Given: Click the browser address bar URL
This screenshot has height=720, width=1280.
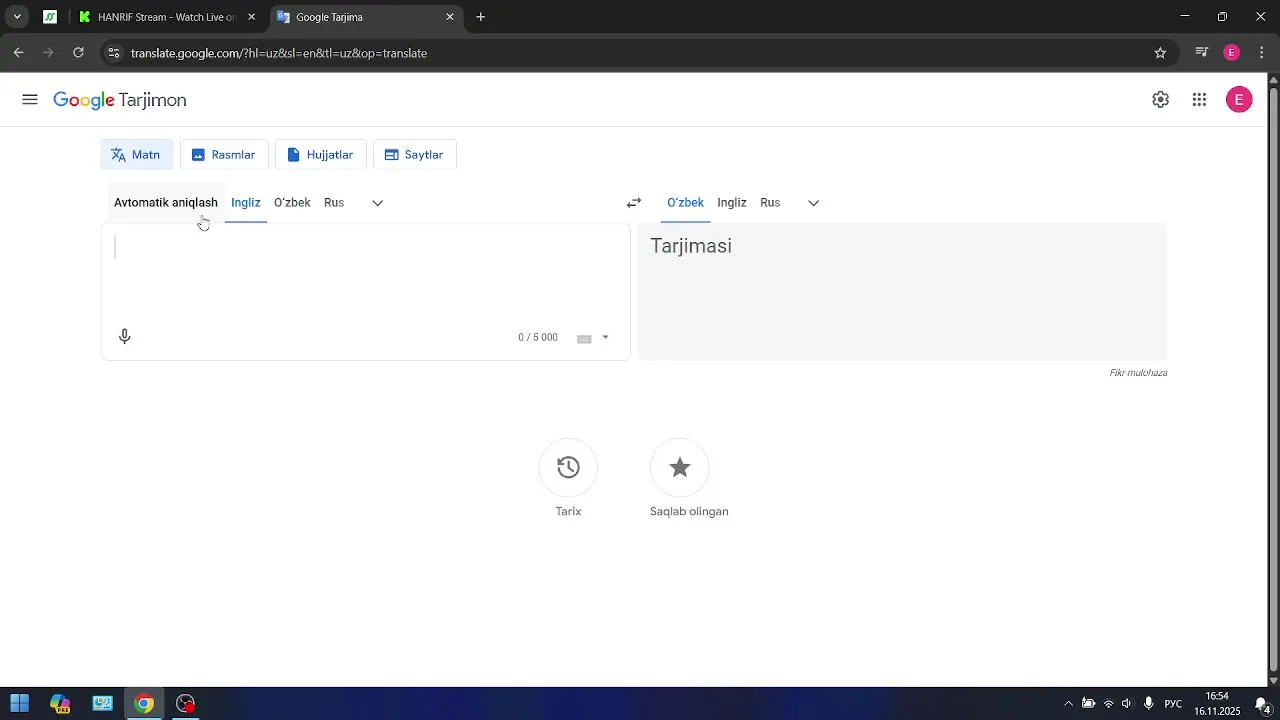Looking at the screenshot, I should tap(279, 53).
